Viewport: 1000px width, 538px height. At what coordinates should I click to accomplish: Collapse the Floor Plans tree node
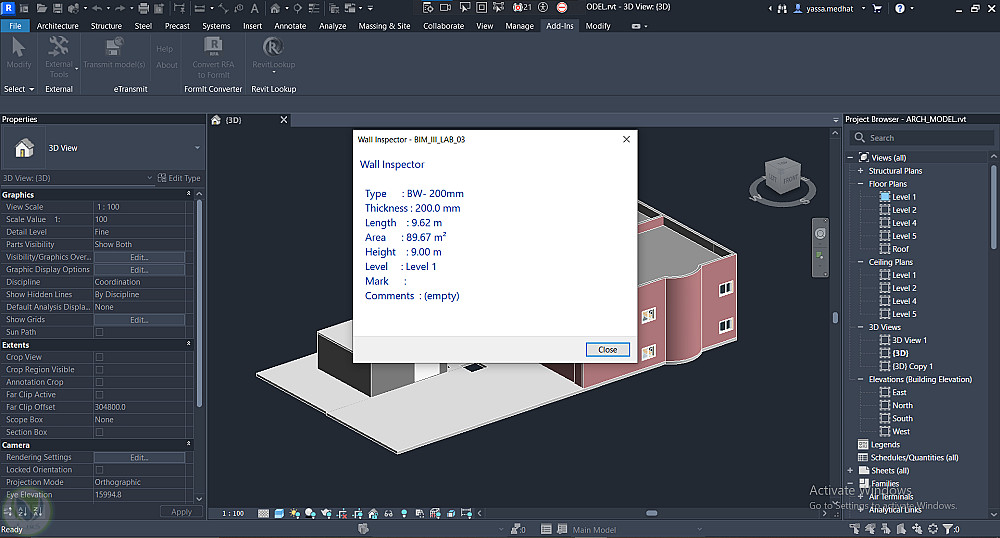pyautogui.click(x=860, y=184)
